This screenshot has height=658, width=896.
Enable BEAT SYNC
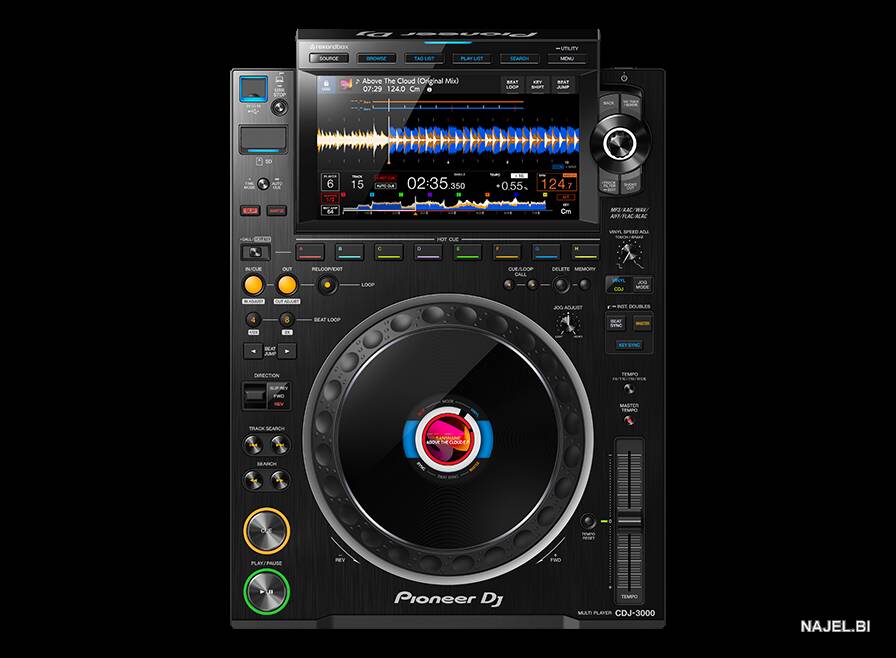[x=616, y=323]
